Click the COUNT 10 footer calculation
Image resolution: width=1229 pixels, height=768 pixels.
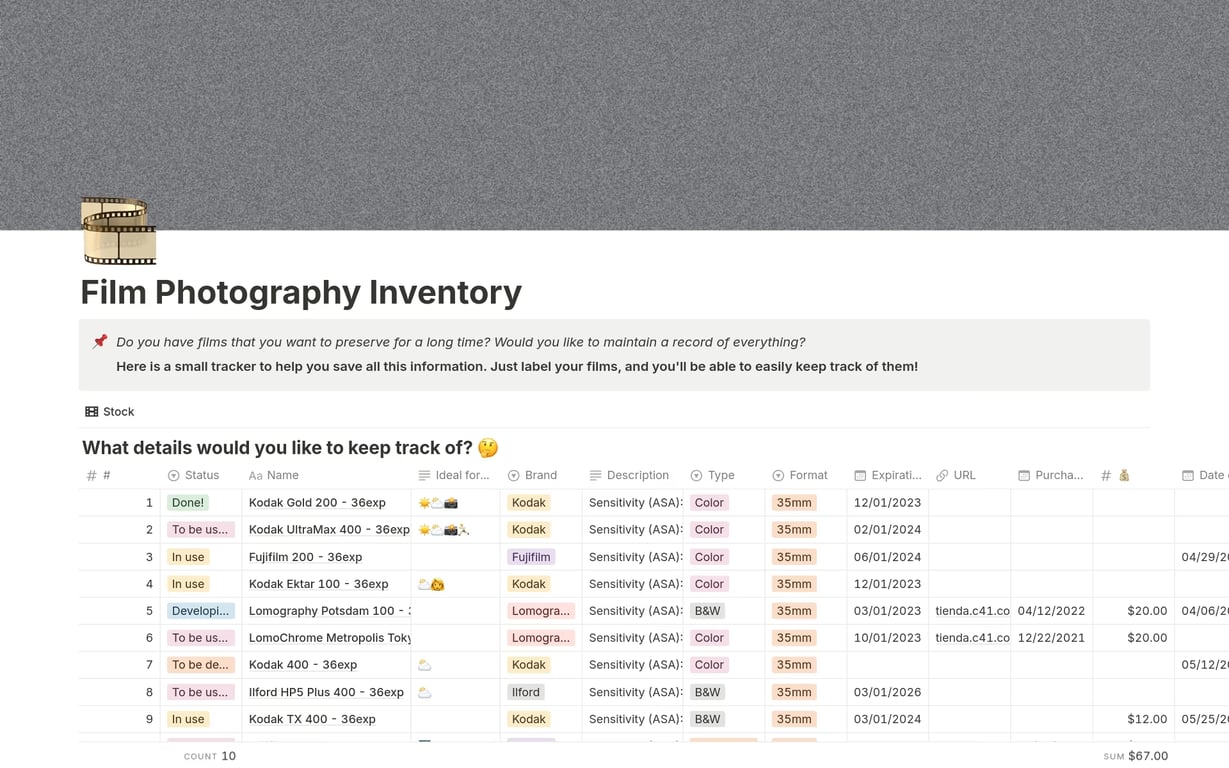point(210,756)
